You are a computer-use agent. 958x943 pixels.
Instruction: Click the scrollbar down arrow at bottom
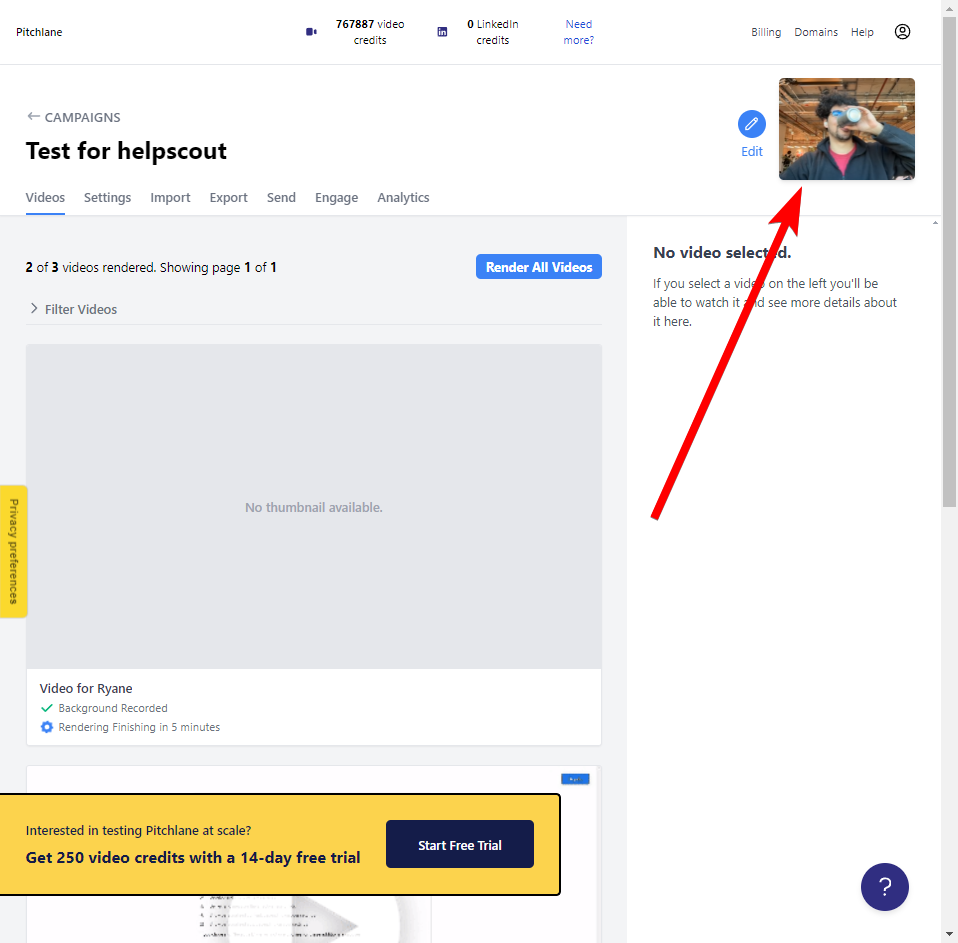pyautogui.click(x=949, y=934)
